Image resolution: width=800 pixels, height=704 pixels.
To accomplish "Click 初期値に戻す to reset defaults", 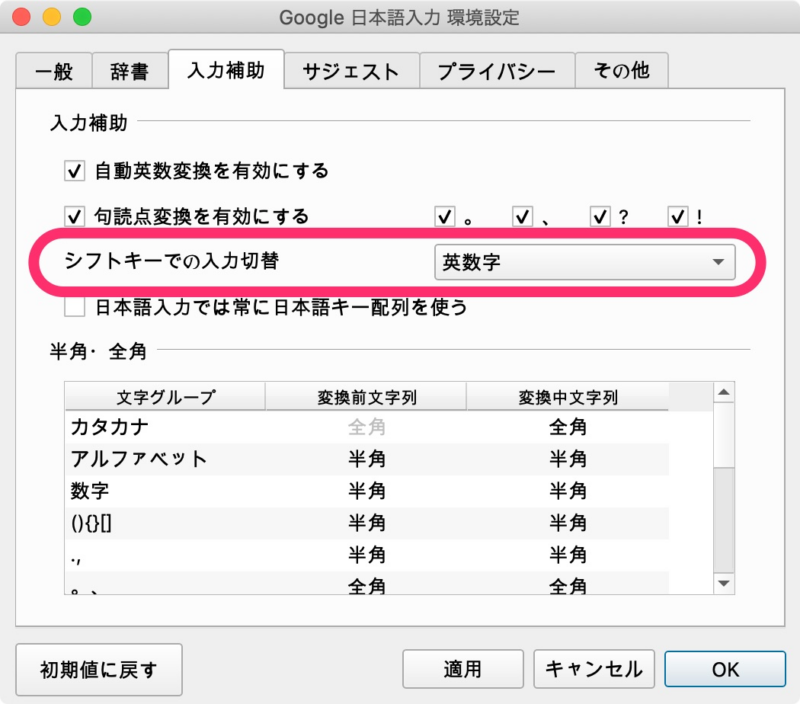I will click(99, 669).
